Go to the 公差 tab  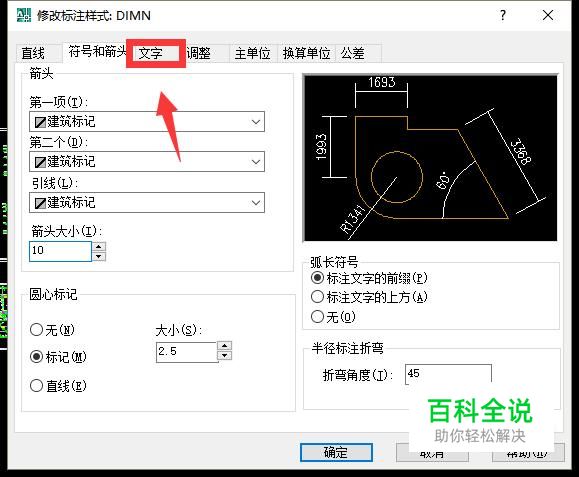358,53
